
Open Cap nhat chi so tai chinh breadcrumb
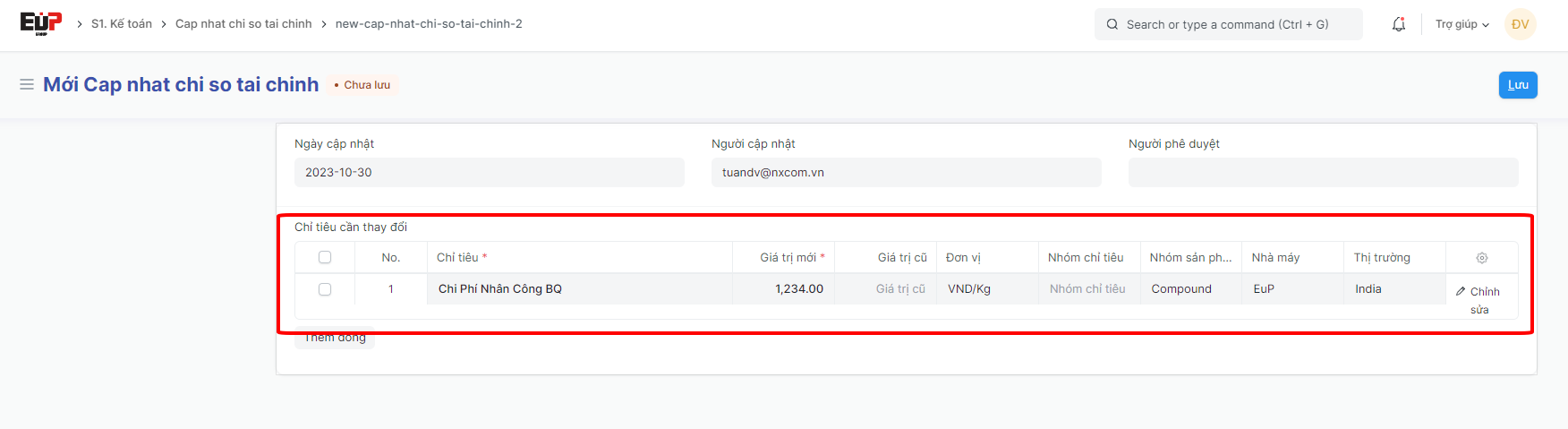point(243,24)
